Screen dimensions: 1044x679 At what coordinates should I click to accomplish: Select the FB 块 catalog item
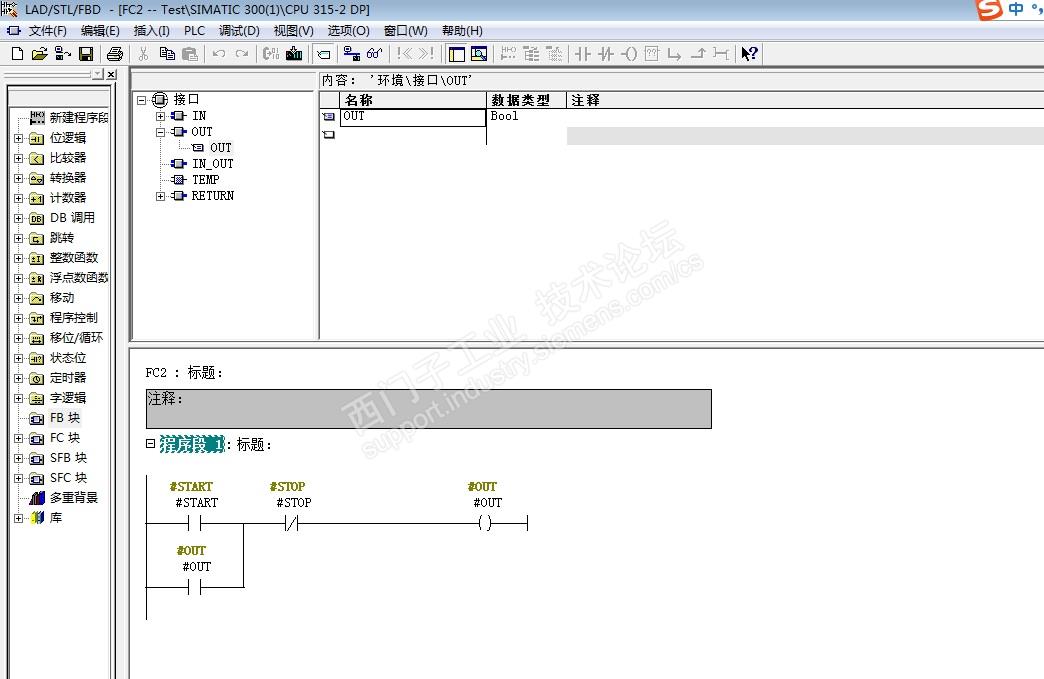65,417
